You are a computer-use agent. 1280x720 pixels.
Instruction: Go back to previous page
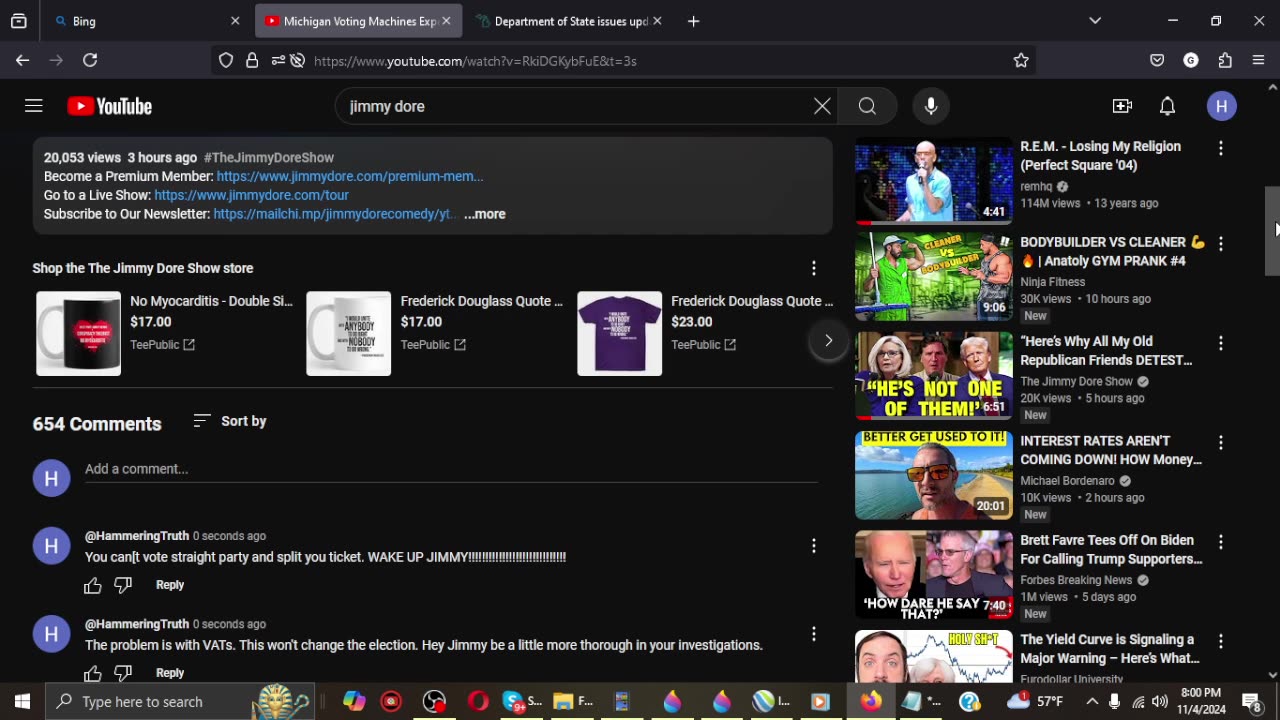(22, 60)
